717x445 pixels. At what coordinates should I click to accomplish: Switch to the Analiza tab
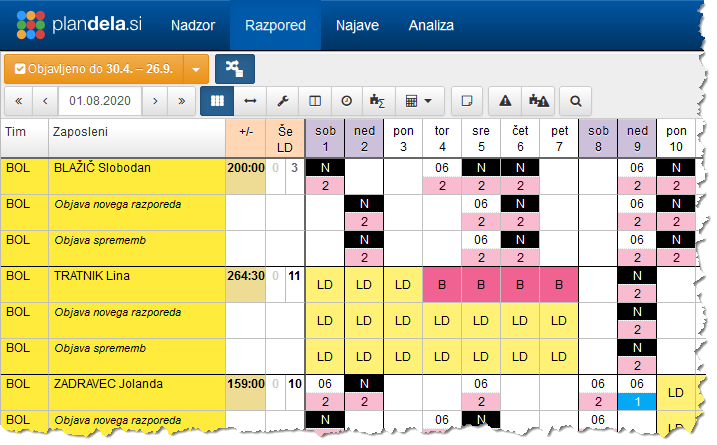(431, 25)
